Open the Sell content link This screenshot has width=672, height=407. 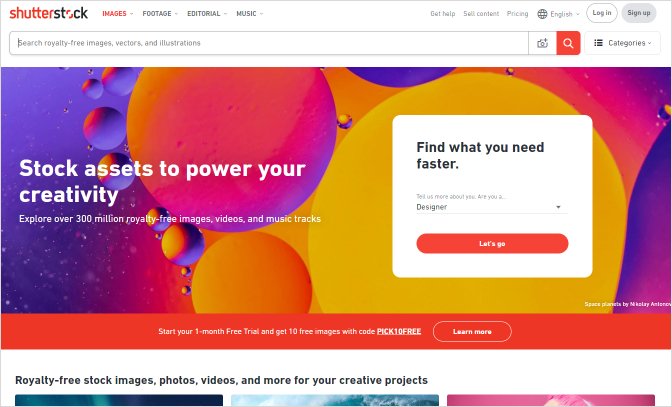(481, 14)
